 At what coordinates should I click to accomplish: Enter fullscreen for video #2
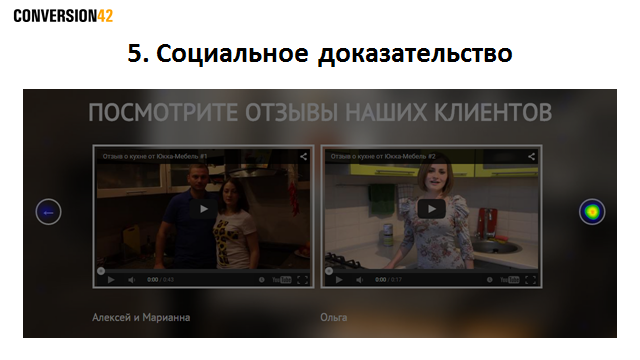click(530, 280)
